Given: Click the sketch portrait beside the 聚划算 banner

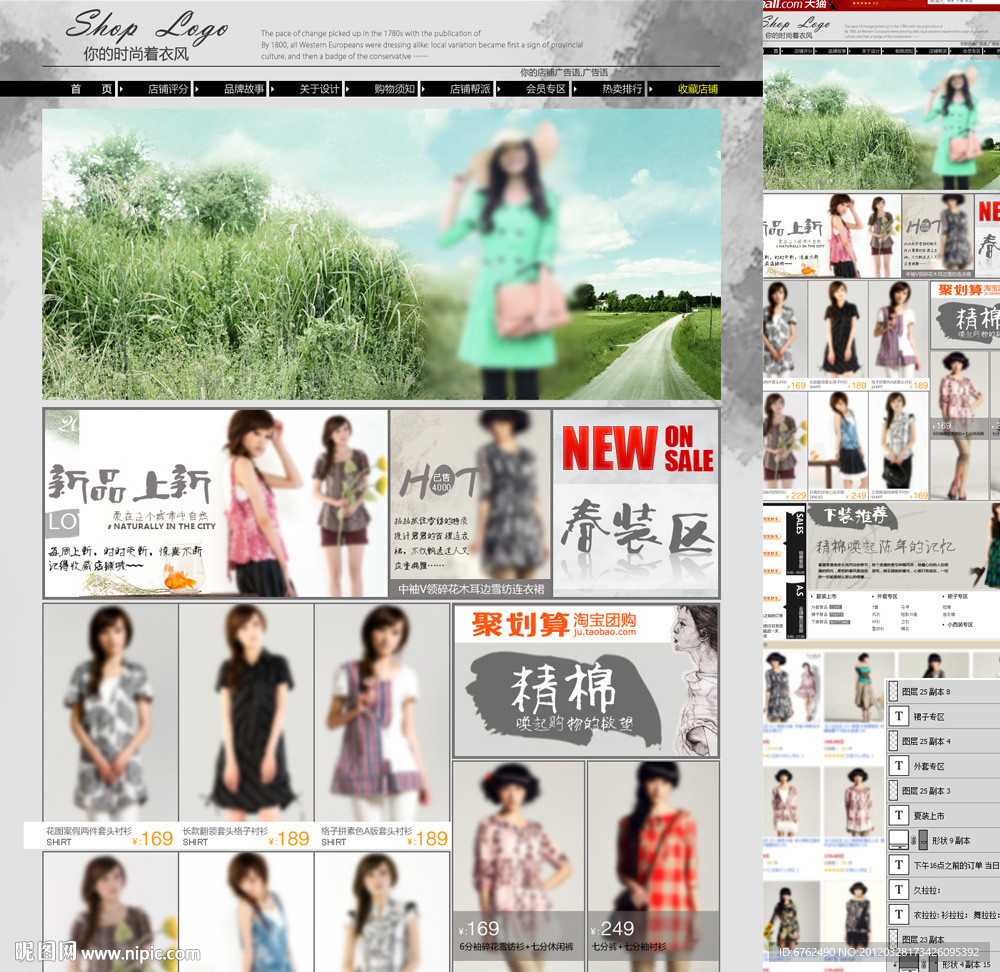Looking at the screenshot, I should pos(695,681).
